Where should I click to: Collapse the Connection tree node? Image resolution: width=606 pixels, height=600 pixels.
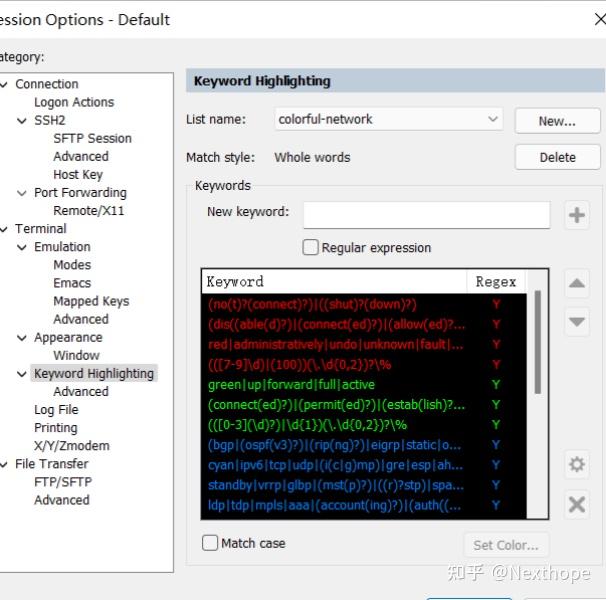(4, 84)
